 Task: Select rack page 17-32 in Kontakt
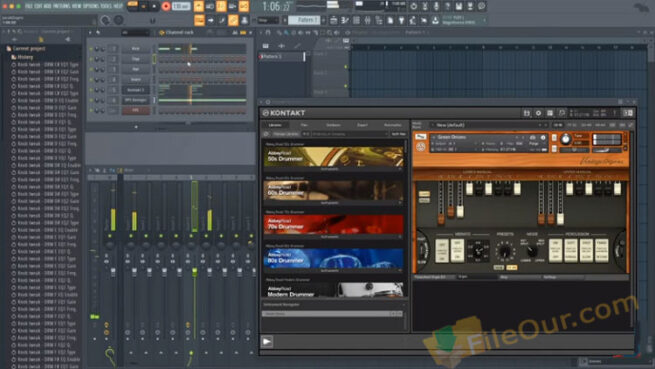[572, 125]
